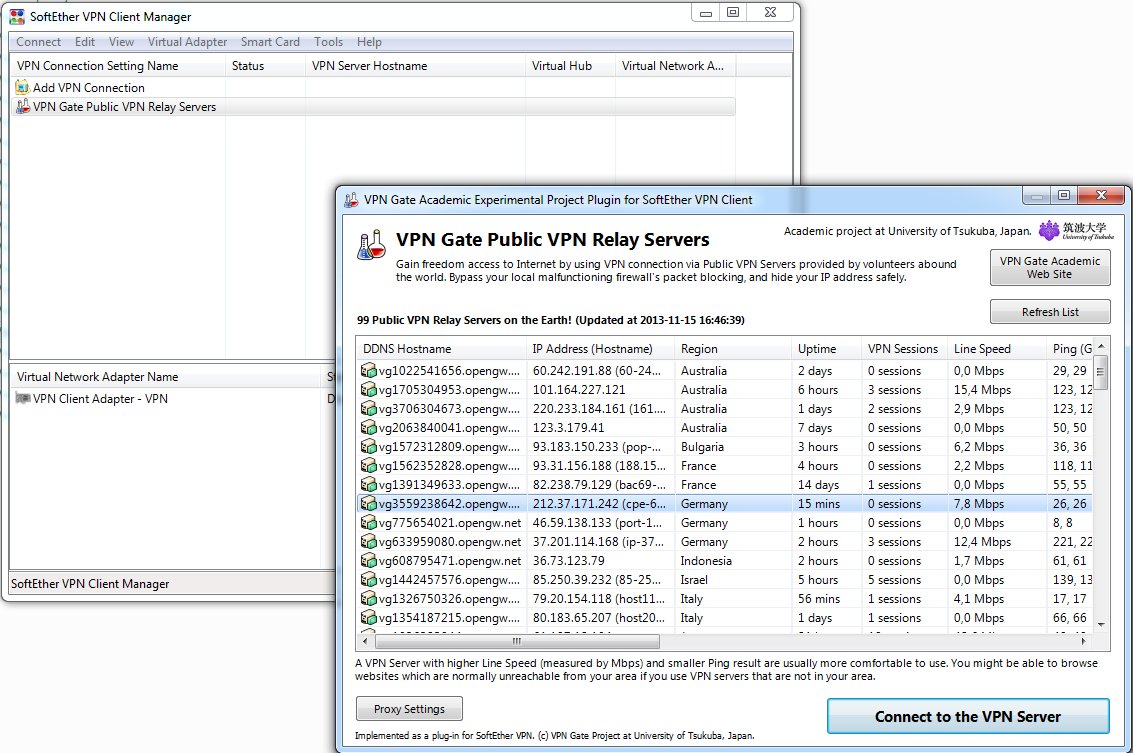Click the horizontal scrollbar left arrow

click(366, 641)
